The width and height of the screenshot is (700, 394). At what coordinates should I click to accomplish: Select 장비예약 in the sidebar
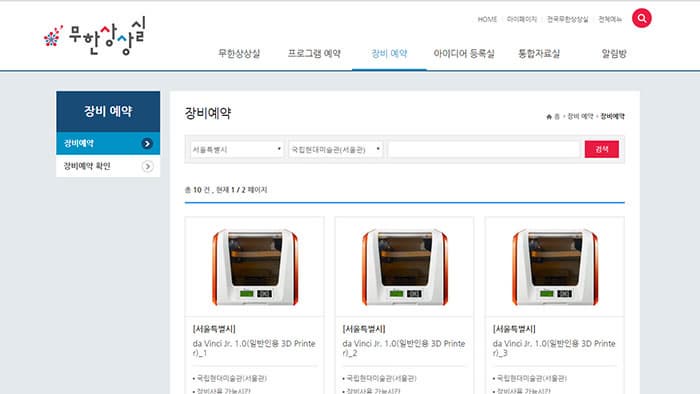click(108, 143)
